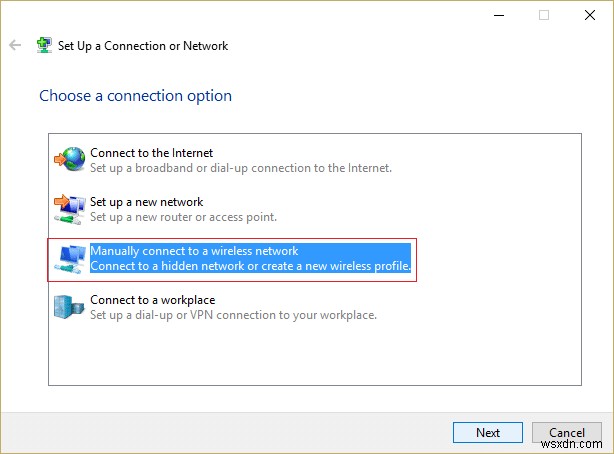Pick the "Connect to a workplace" title
Screen dimensions: 614x454
point(152,300)
